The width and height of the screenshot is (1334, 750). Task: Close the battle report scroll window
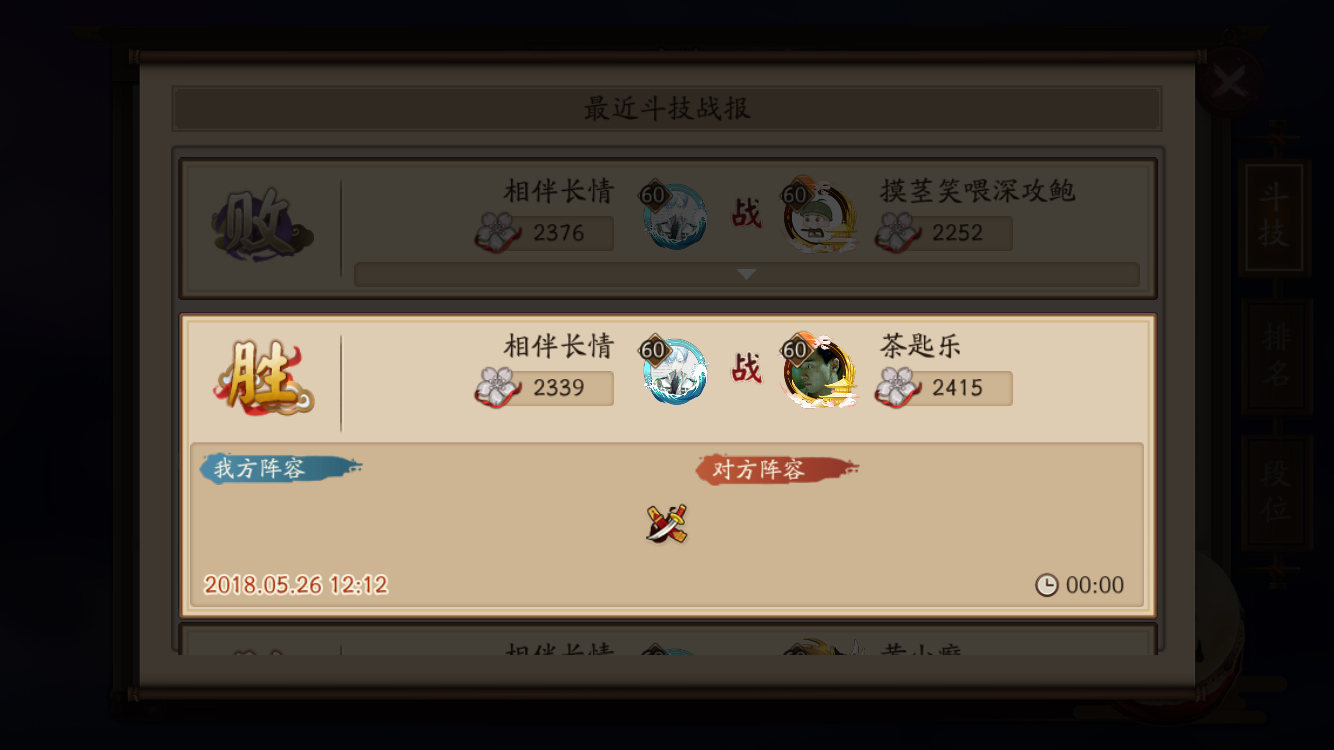[1229, 81]
